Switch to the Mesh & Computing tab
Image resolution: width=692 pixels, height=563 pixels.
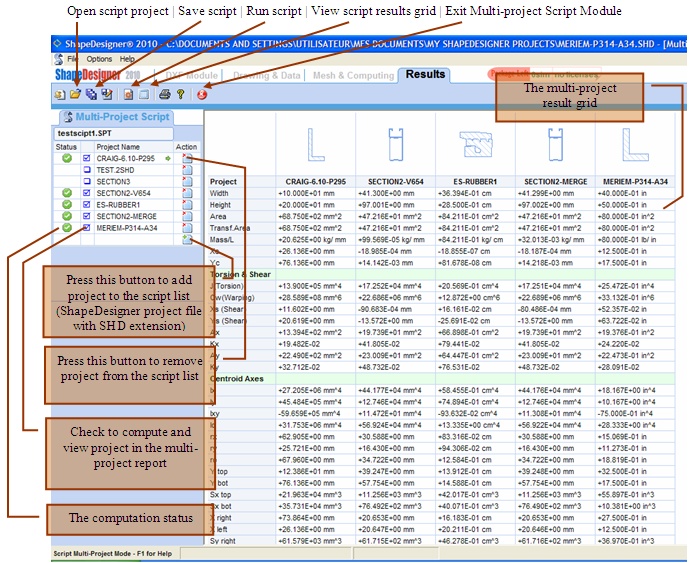click(x=353, y=75)
